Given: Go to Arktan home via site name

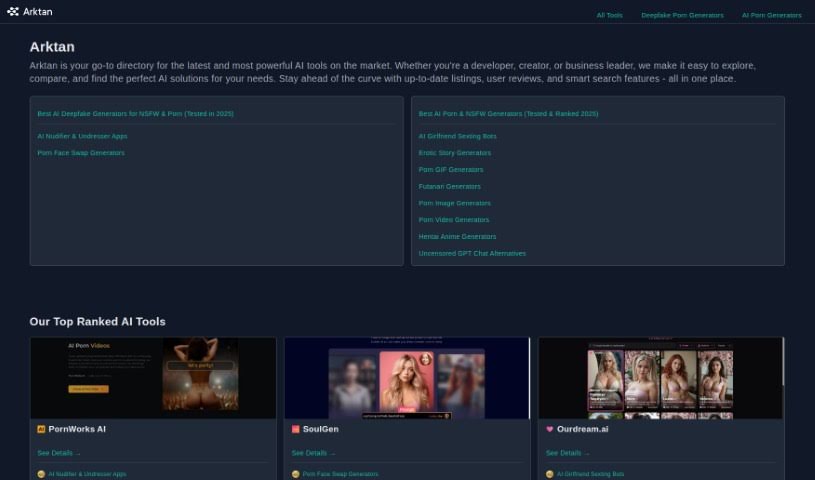Looking at the screenshot, I should [x=38, y=12].
